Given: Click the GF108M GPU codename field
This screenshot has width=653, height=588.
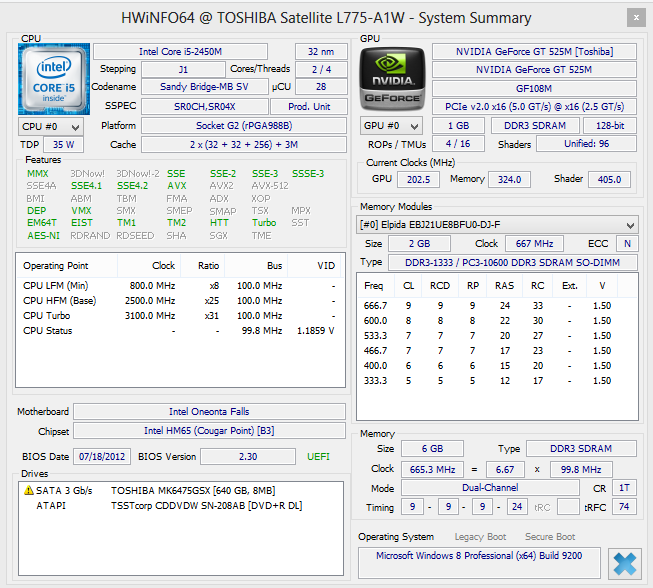Looking at the screenshot, I should click(534, 88).
